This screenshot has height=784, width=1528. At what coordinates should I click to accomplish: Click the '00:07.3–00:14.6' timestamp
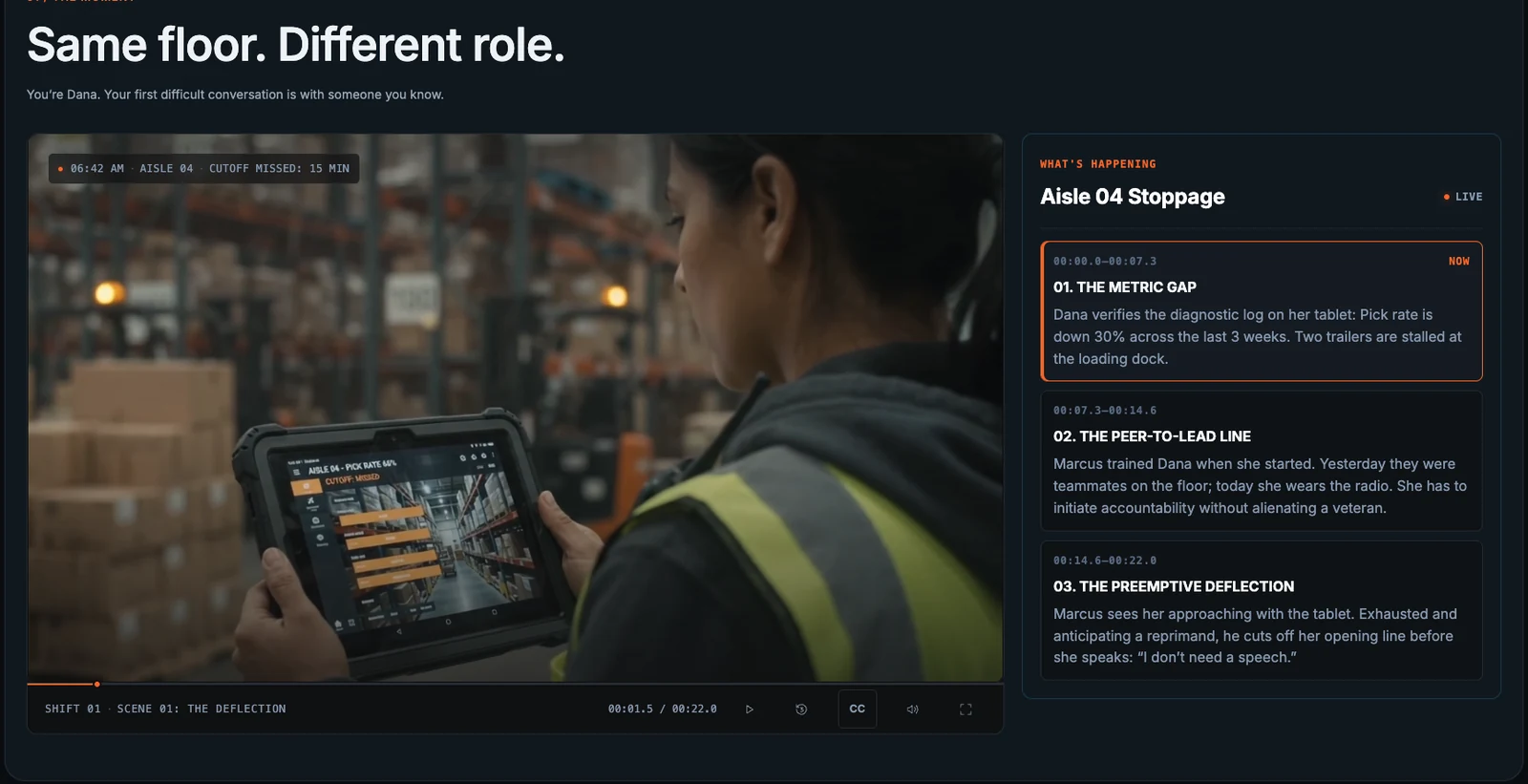1105,411
